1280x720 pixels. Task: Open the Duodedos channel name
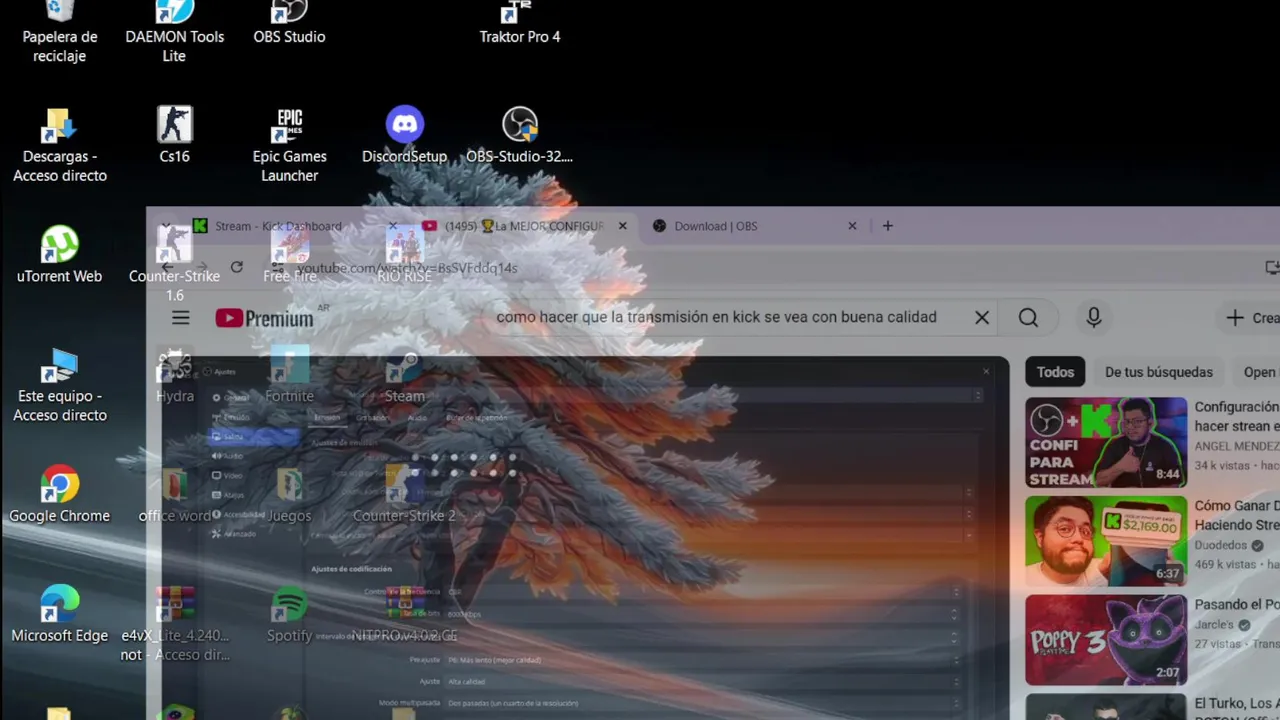click(x=1221, y=545)
